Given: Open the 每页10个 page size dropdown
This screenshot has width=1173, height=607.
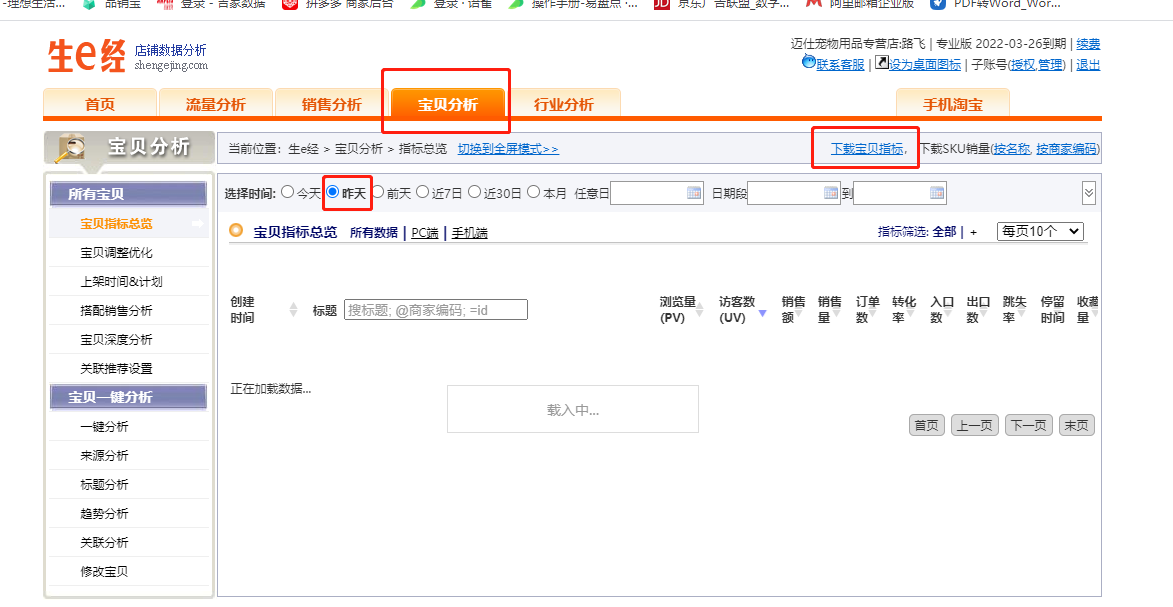Looking at the screenshot, I should (x=1040, y=231).
